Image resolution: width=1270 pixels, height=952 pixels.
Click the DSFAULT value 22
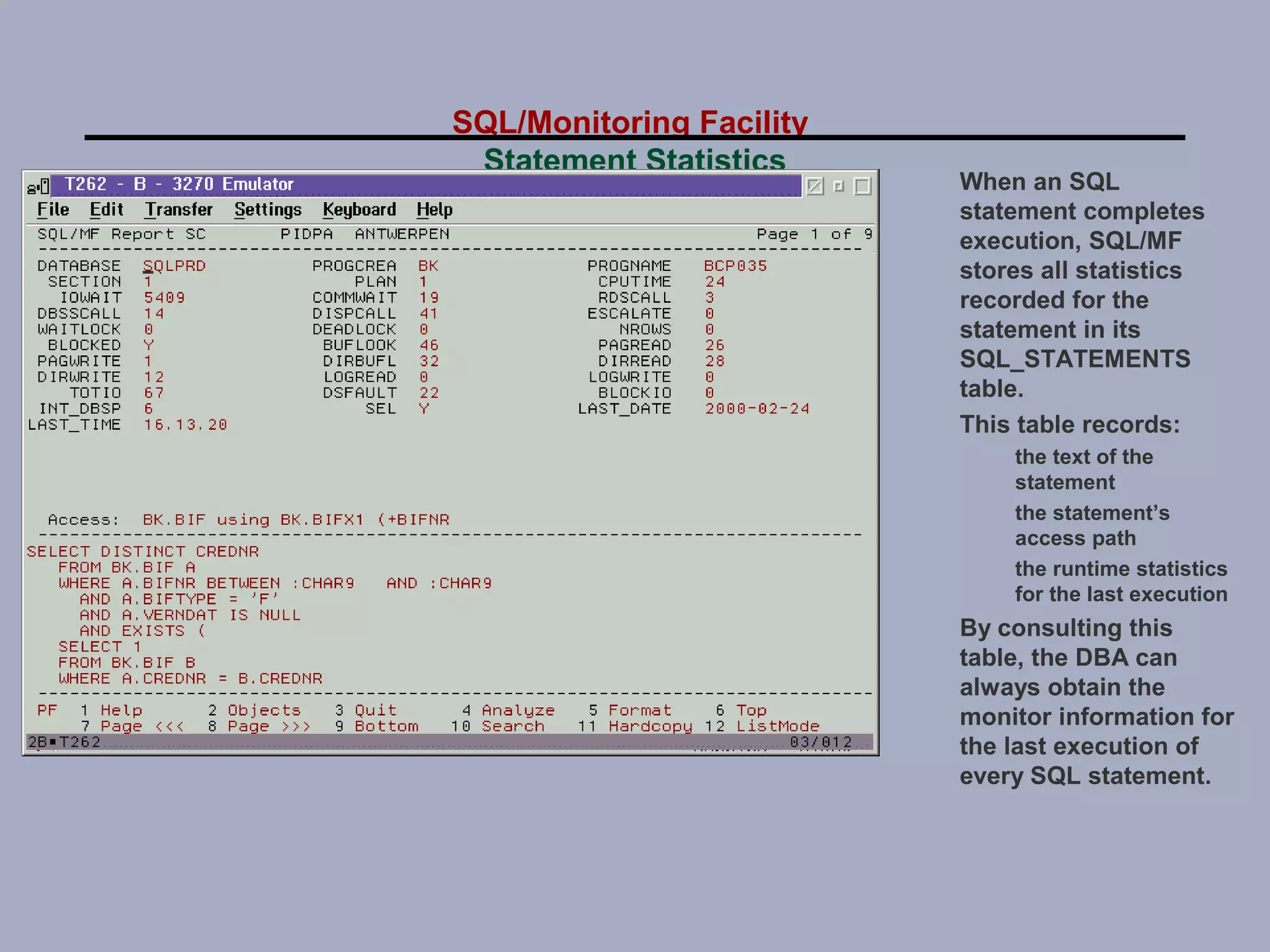(x=429, y=393)
